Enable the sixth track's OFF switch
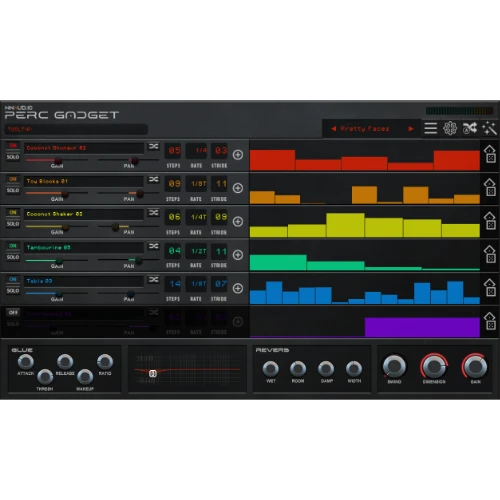This screenshot has height=500, width=500. tap(13, 313)
